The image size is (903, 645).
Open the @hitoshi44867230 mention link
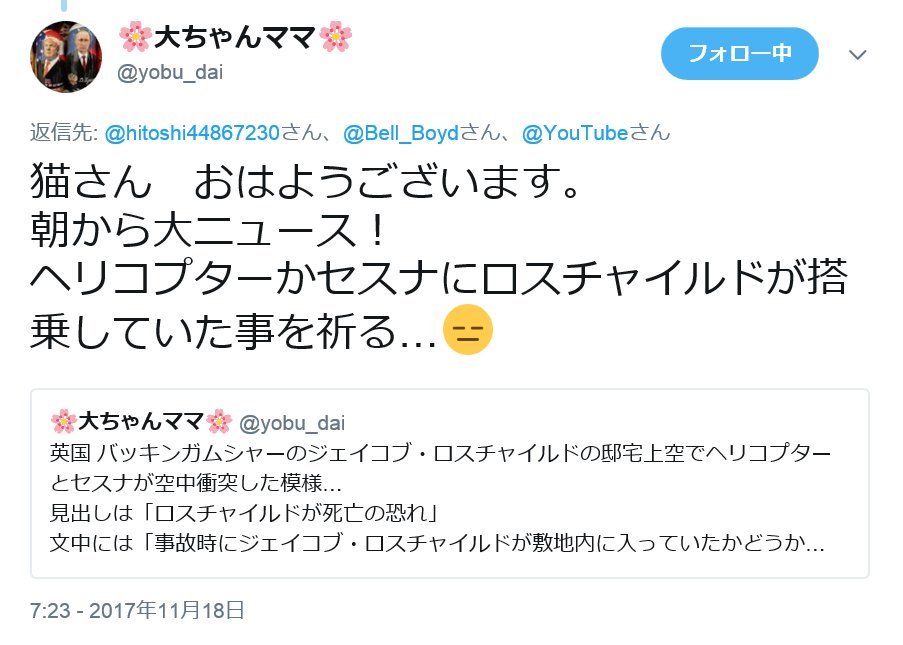click(x=192, y=133)
